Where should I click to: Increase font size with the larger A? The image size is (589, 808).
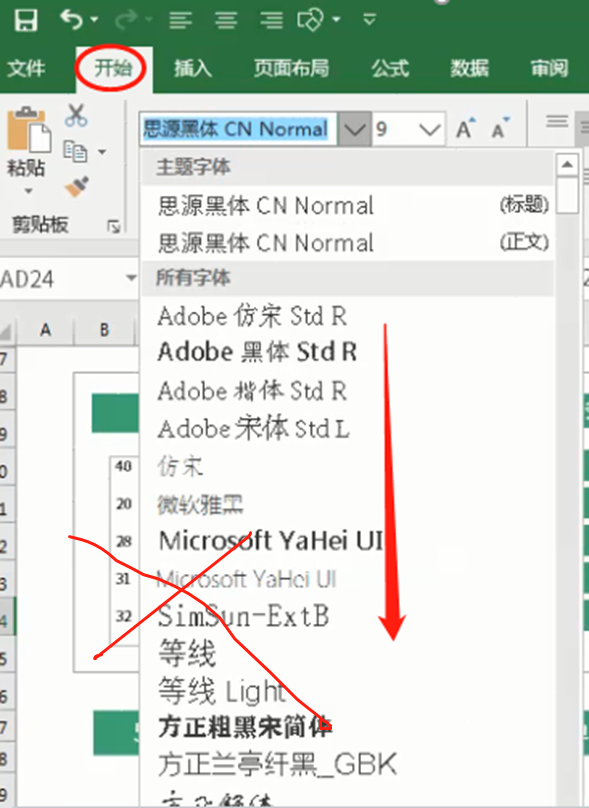465,128
